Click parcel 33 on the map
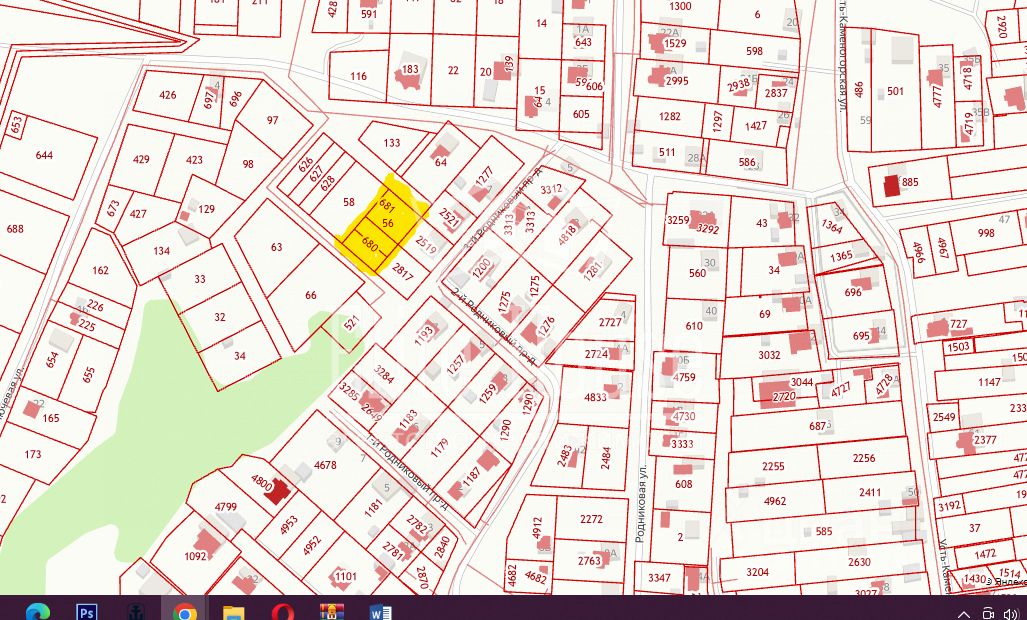The width and height of the screenshot is (1027, 620). pos(200,279)
